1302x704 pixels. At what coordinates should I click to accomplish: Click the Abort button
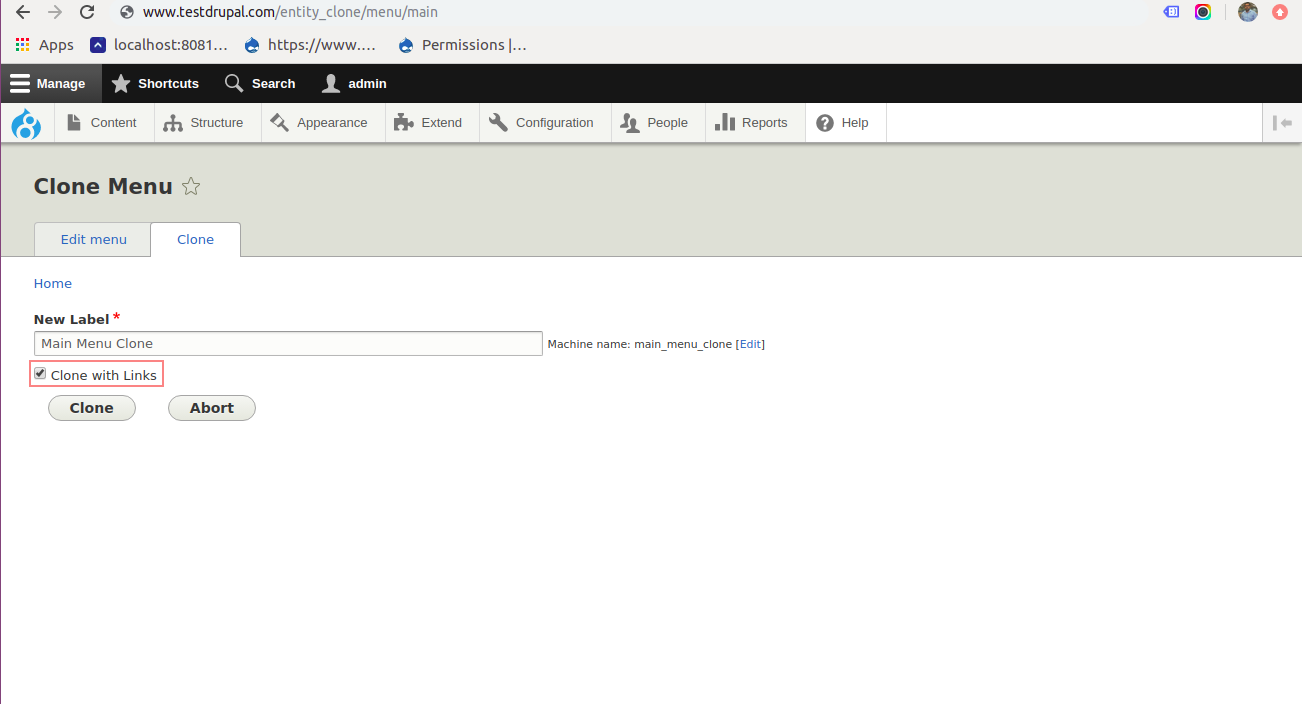[x=212, y=408]
